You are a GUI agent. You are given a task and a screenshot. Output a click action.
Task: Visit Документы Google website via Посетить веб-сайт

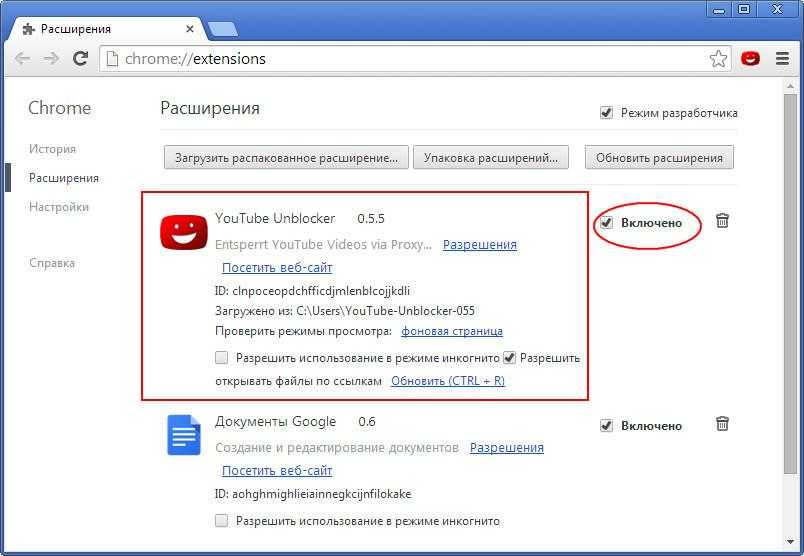(x=277, y=470)
